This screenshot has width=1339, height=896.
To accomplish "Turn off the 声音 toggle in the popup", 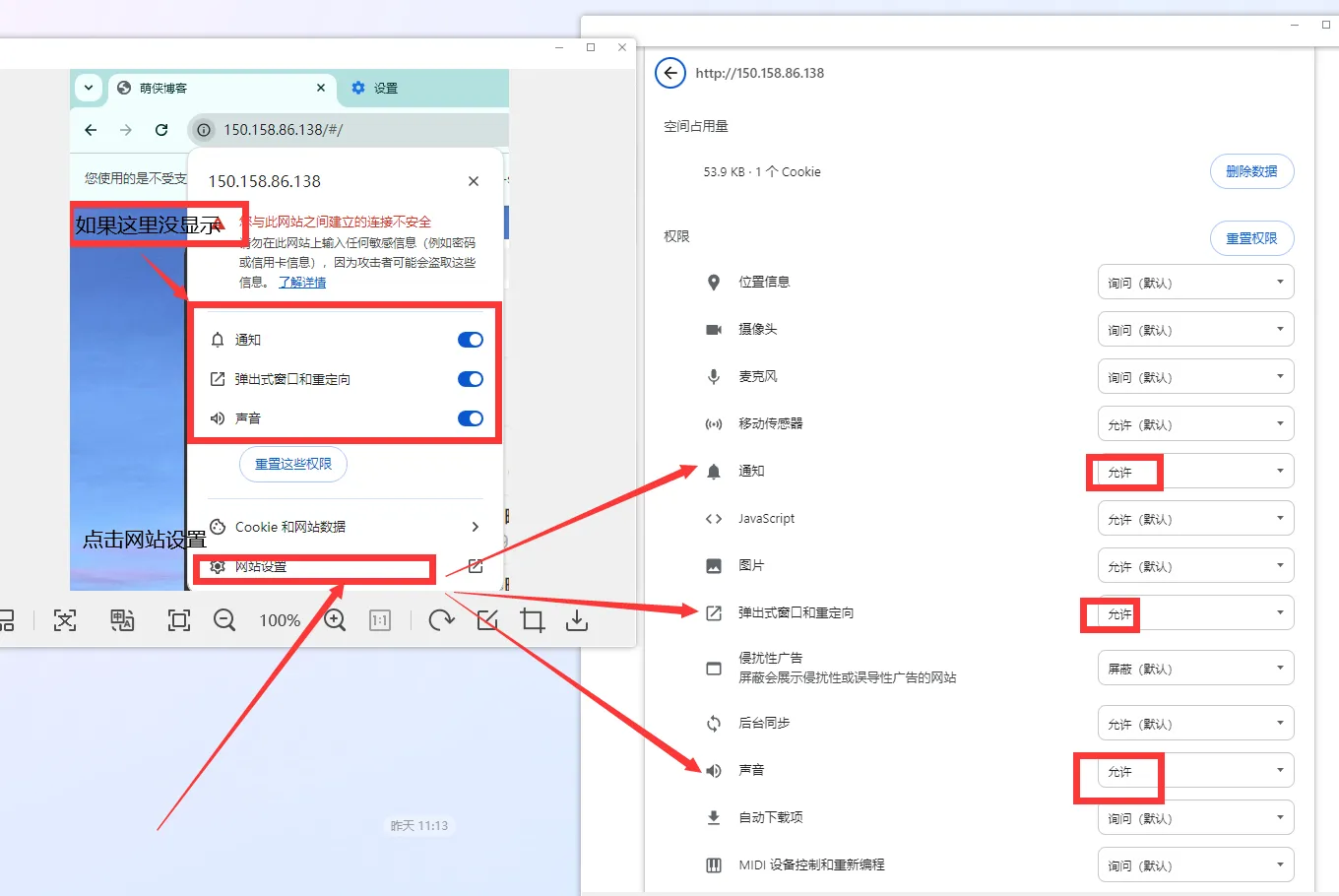I will point(470,417).
